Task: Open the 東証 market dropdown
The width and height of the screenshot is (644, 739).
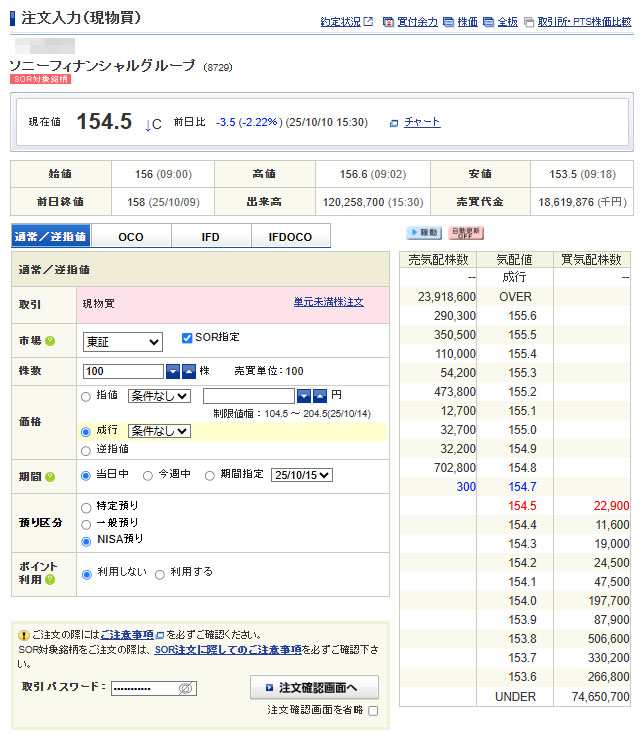Action: click(122, 342)
